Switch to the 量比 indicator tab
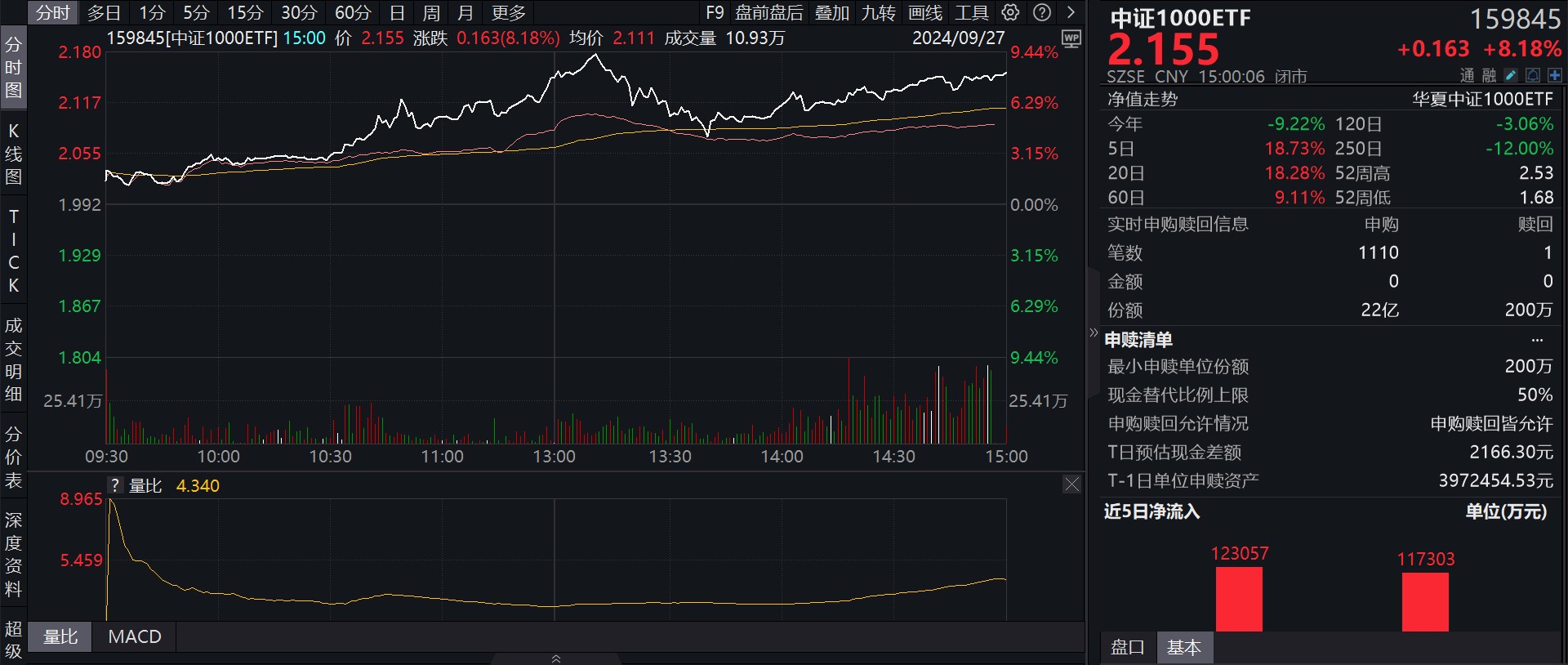Screen dimensions: 1568x665 [x=60, y=636]
